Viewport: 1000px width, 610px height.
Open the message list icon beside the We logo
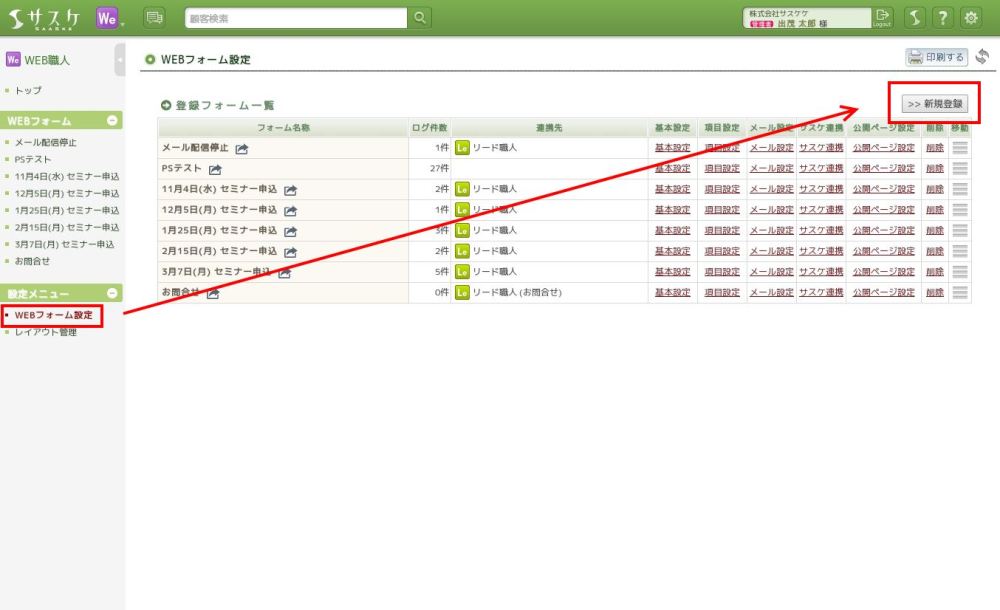tap(154, 17)
